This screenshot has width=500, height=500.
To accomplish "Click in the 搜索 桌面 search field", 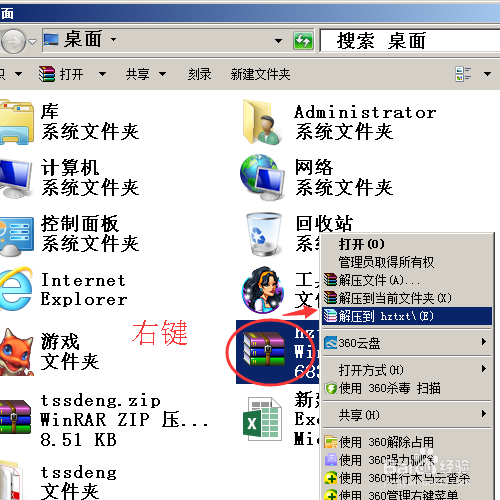I will tap(410, 41).
